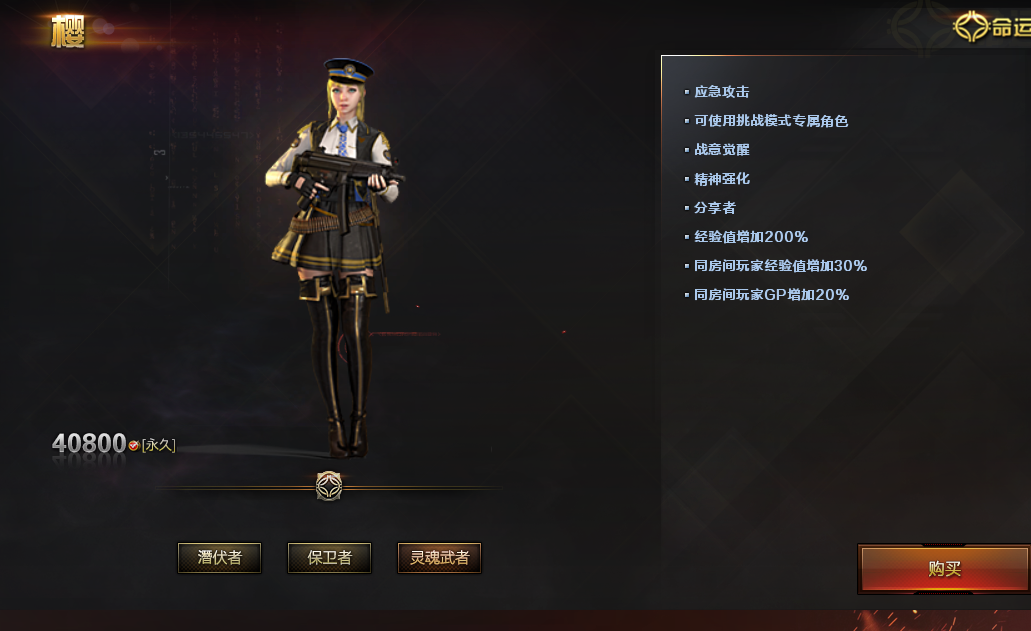Click the 战意觉醒 feature entry
Viewport: 1031px width, 631px height.
[721, 149]
